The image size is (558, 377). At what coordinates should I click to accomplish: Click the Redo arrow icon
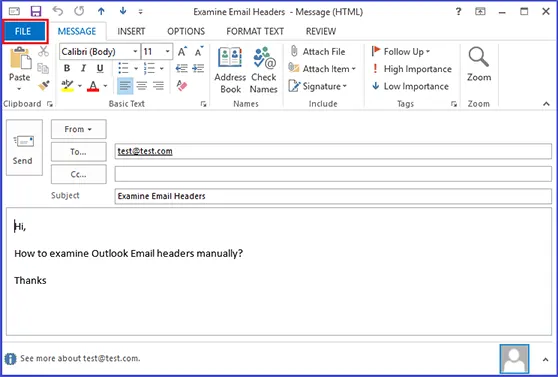coord(79,11)
